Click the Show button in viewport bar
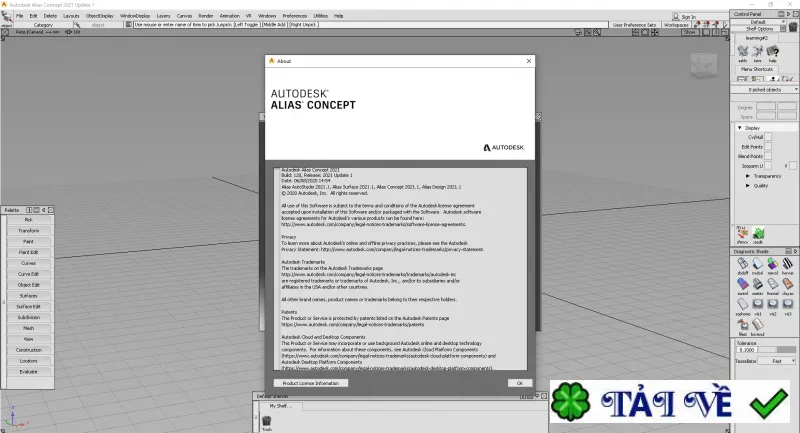 click(x=689, y=32)
